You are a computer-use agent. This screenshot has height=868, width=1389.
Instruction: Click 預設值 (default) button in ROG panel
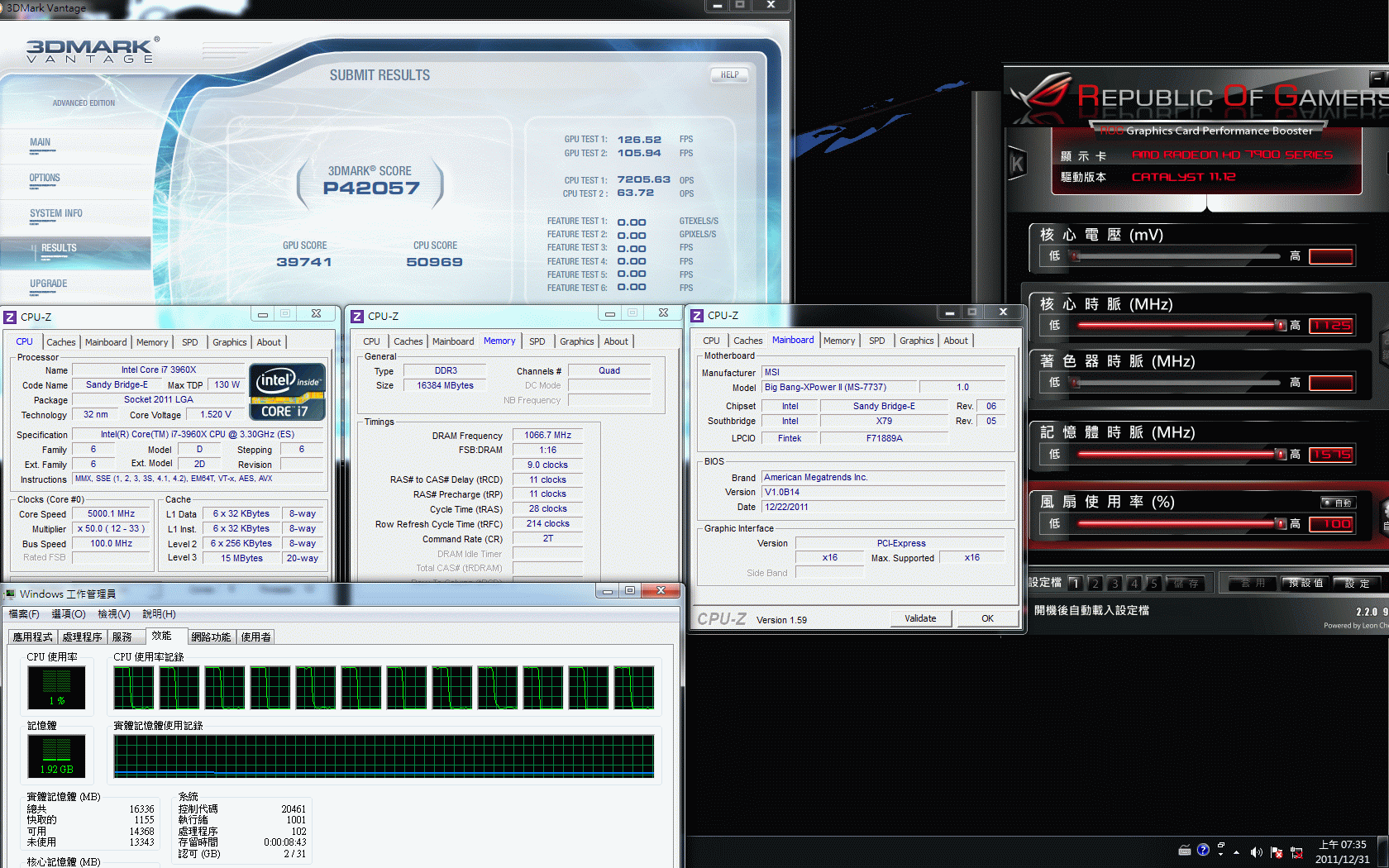coord(1306,583)
